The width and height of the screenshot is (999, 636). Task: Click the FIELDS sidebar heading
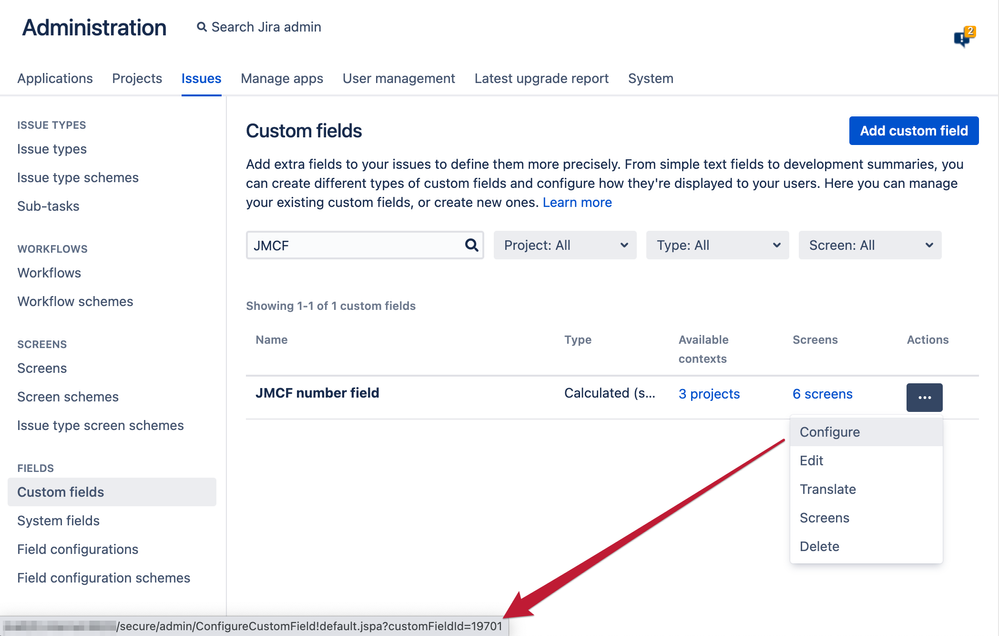(36, 468)
